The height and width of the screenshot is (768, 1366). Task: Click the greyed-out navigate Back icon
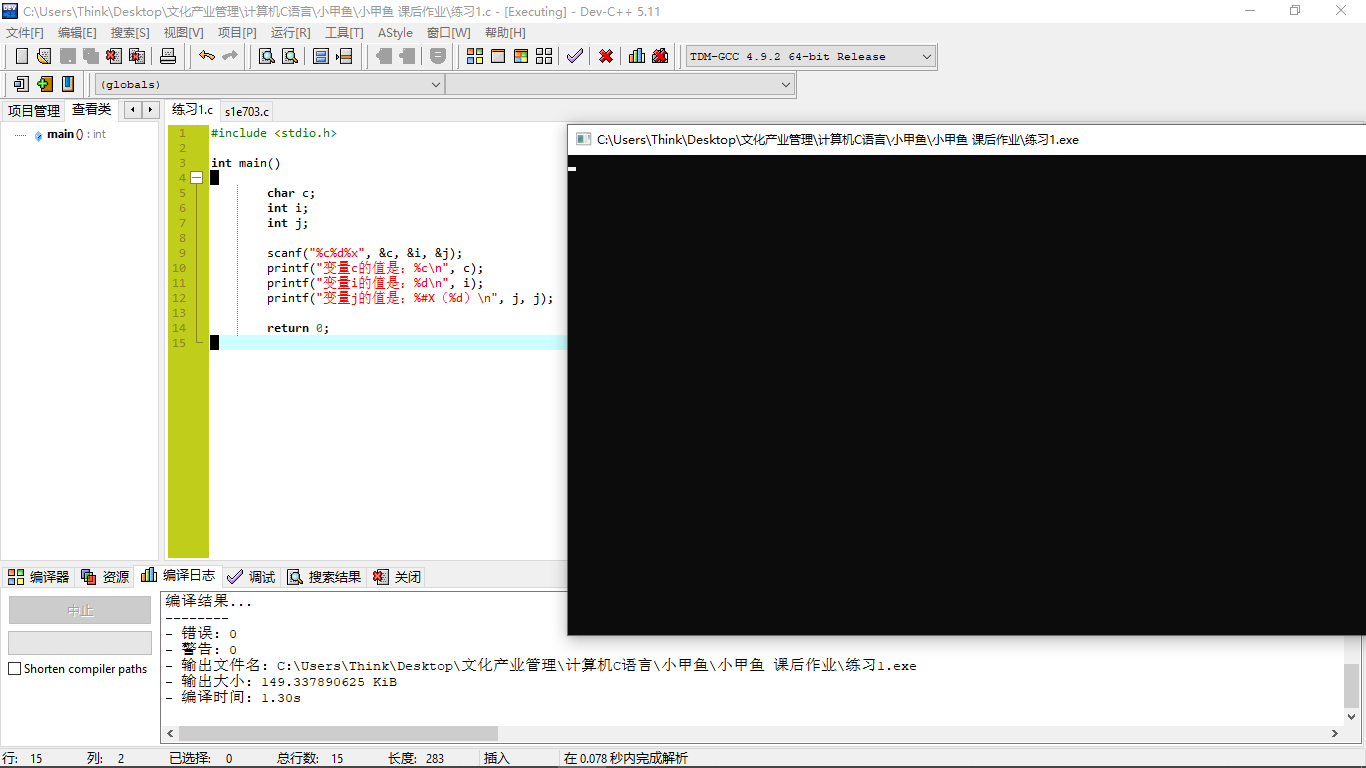point(383,56)
